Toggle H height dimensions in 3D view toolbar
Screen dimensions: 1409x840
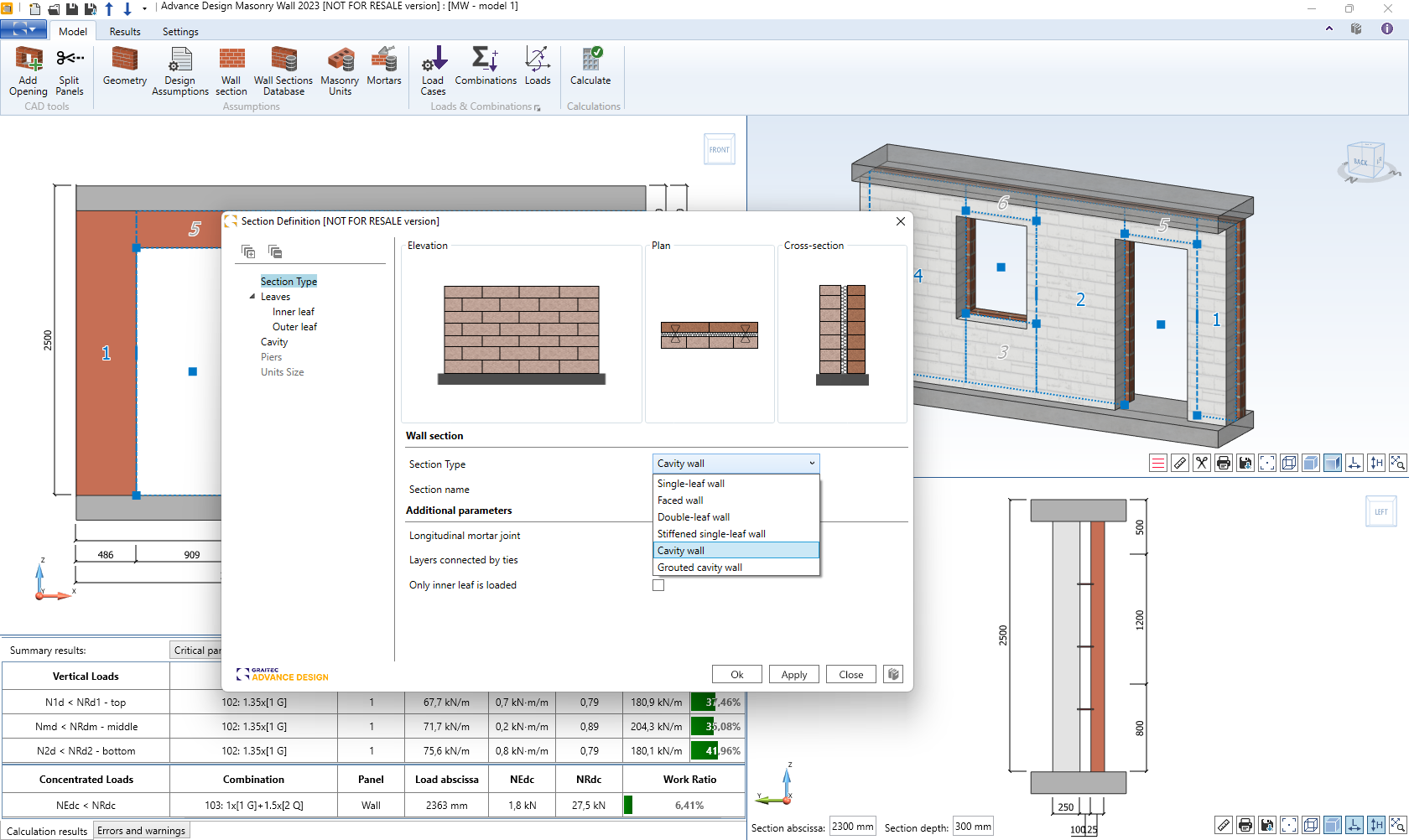coord(1376,463)
